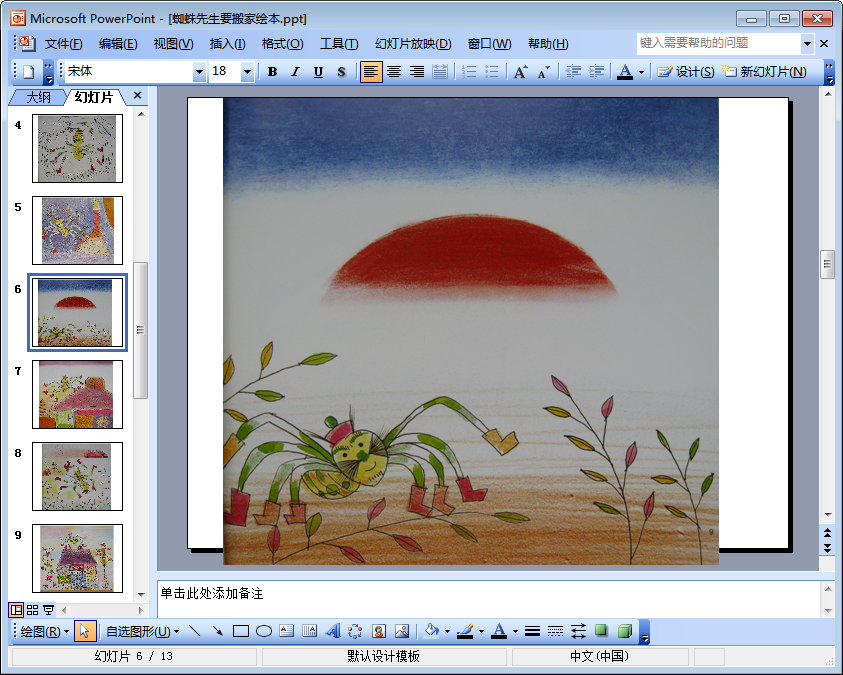Image resolution: width=843 pixels, height=675 pixels.
Task: Open fill color dropdown arrow
Action: pos(447,631)
